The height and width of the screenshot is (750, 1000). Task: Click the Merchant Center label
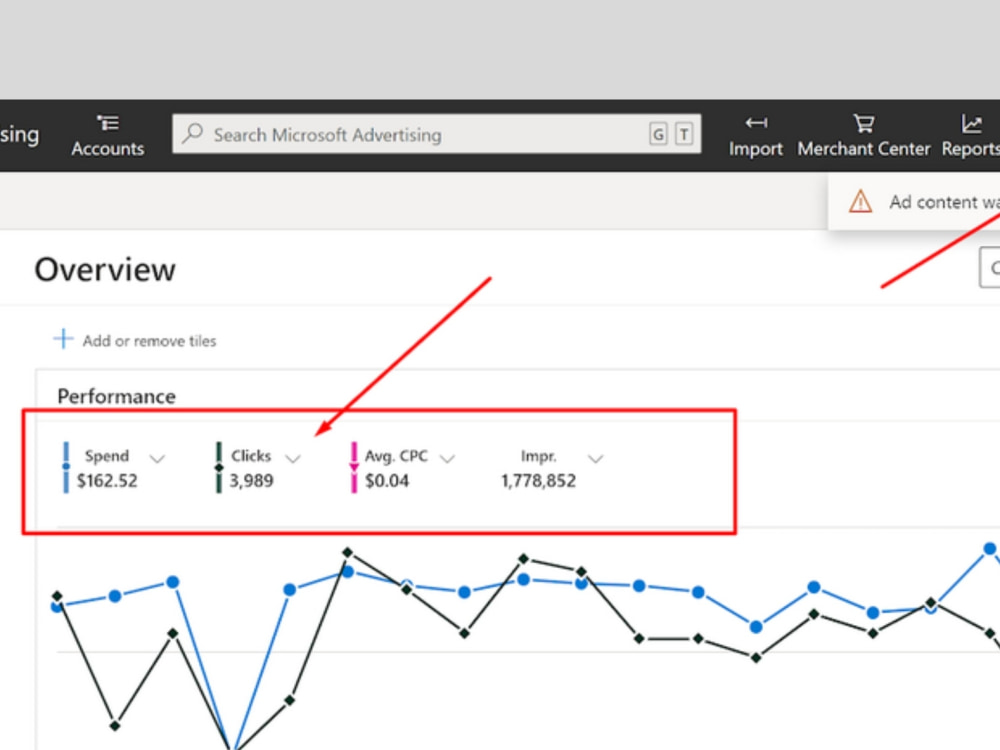pos(864,149)
